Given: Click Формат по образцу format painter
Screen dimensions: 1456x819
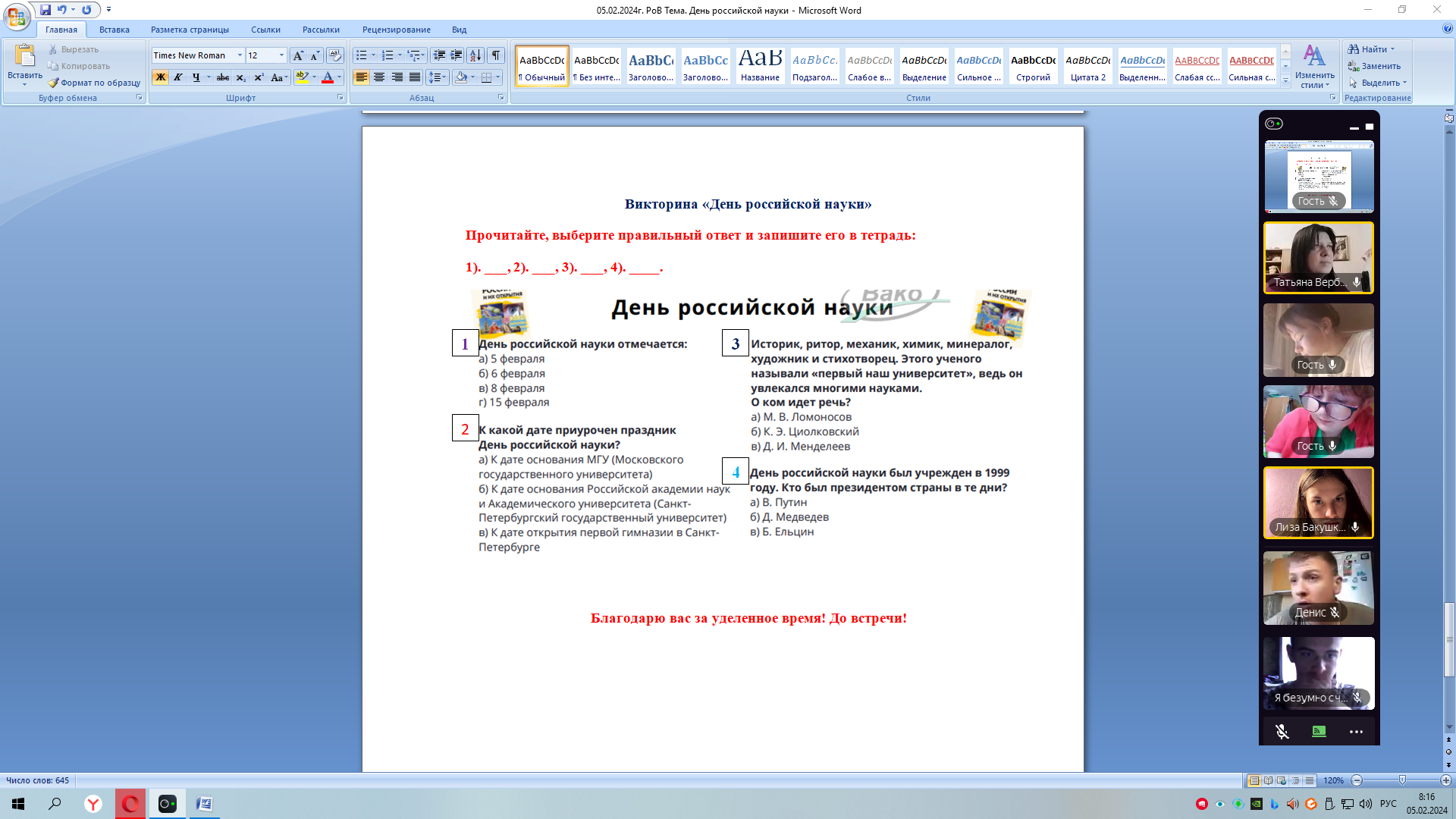Looking at the screenshot, I should 94,83.
